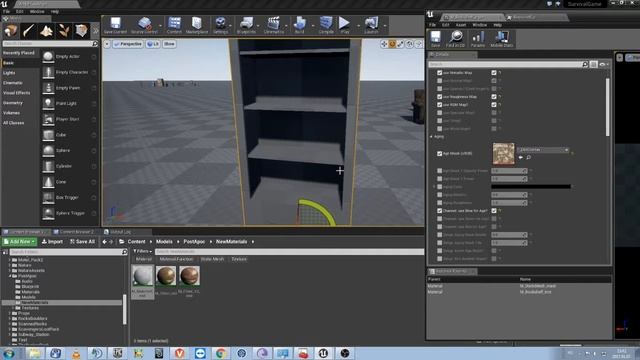Open the Settings toolbar button
This screenshot has height=360, width=640.
[220, 25]
